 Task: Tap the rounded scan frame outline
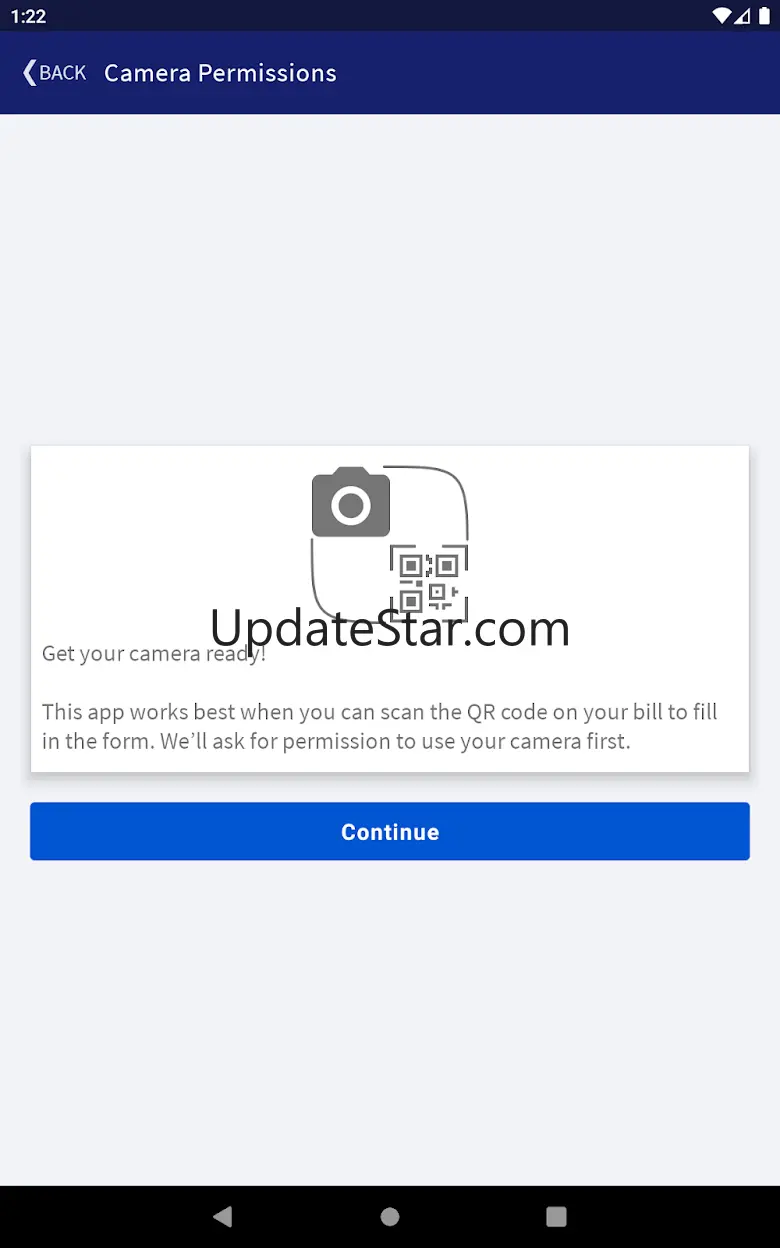click(390, 543)
